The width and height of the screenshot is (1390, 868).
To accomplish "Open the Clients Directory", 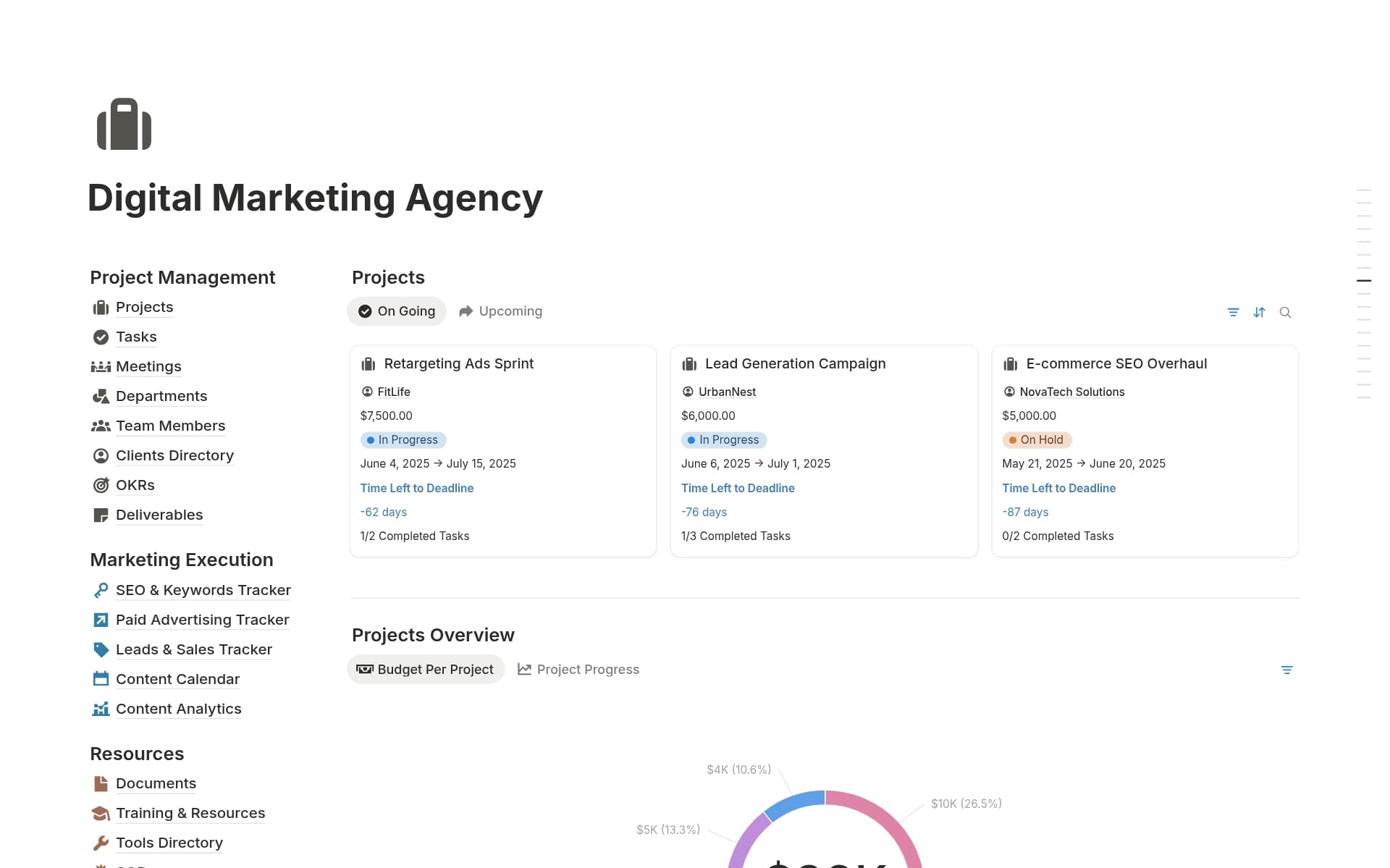I will [x=174, y=455].
